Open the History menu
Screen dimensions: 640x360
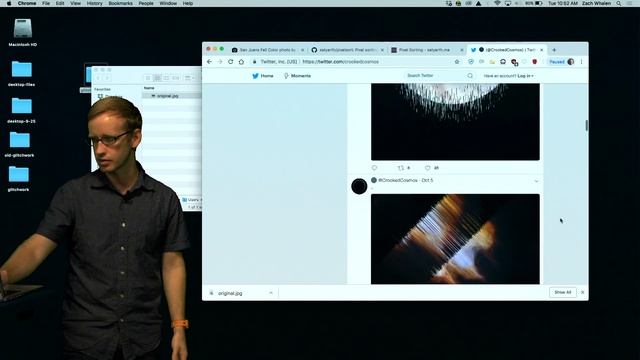click(x=94, y=3)
